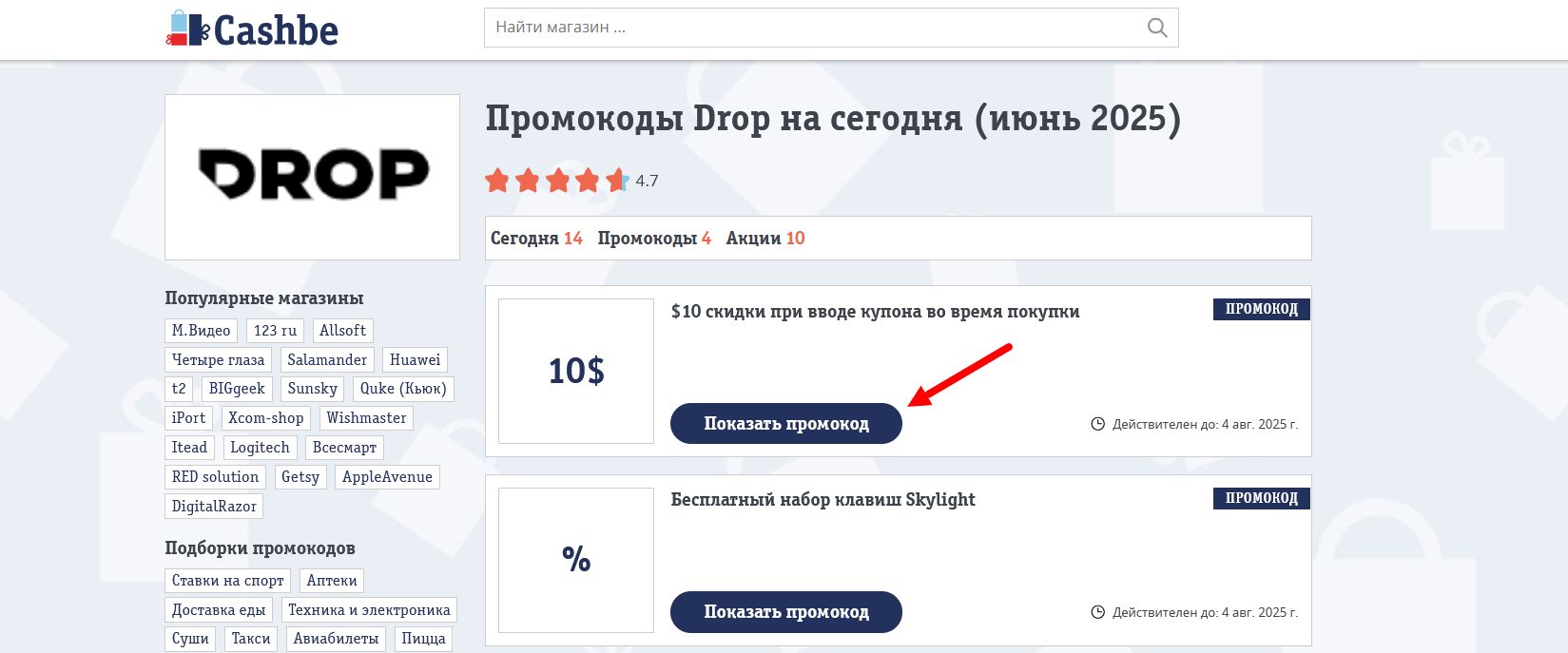This screenshot has width=1568, height=653.
Task: Open the 123 ru store link
Action: [x=275, y=331]
